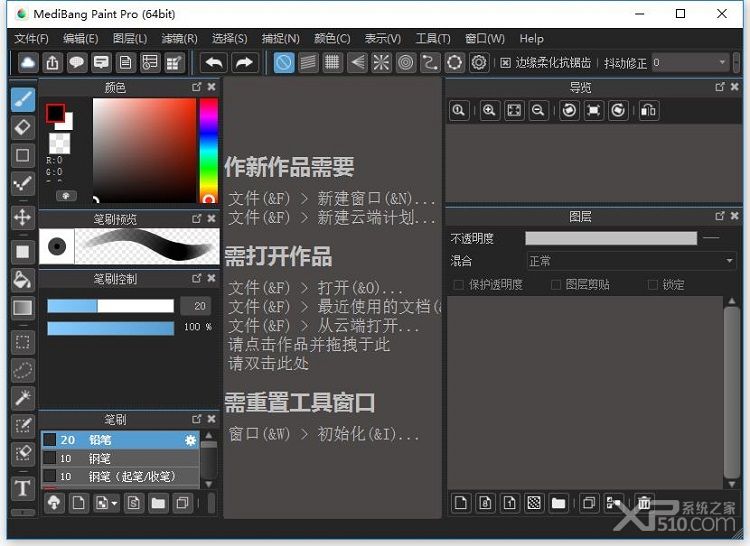Select the Magic Wand tool
Viewport: 750px width, 546px height.
[23, 398]
